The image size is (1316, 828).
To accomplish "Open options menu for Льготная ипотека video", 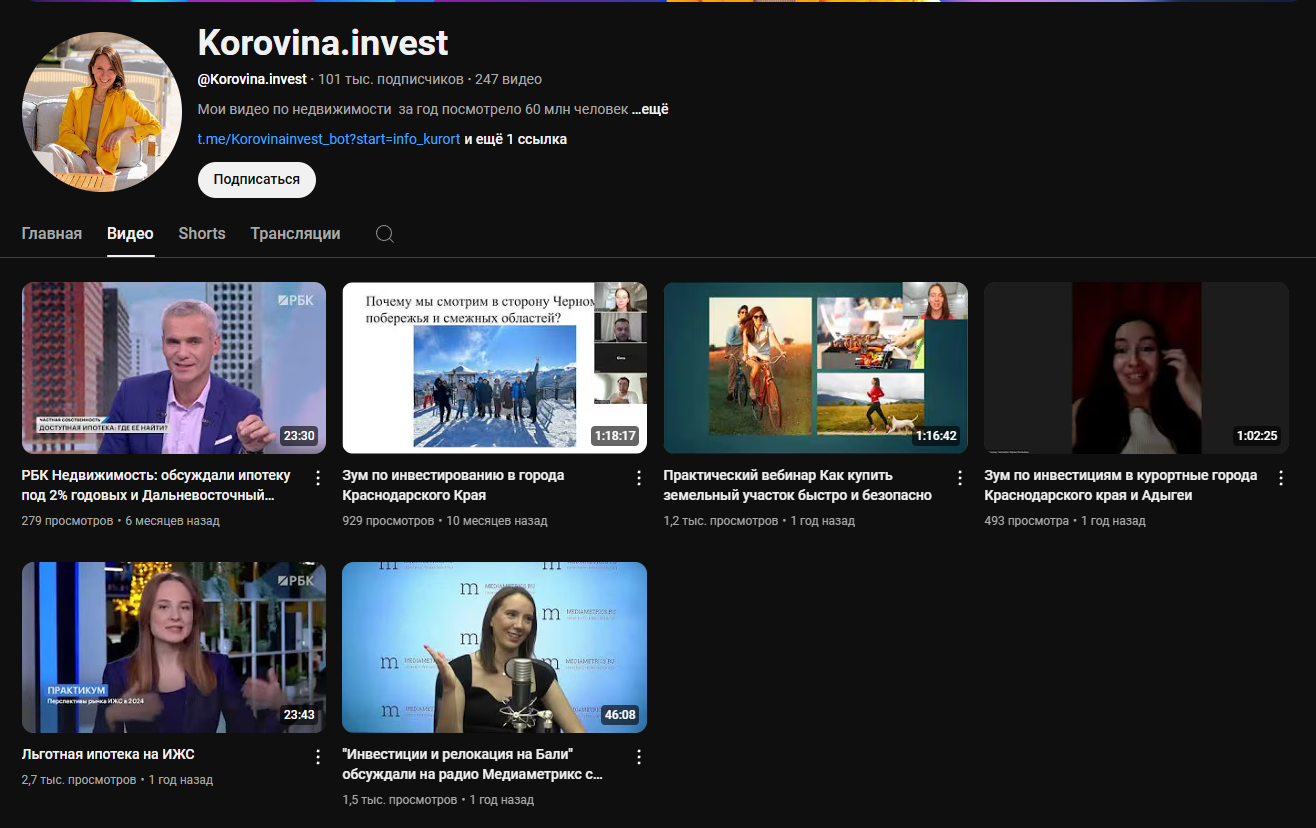I will [x=318, y=757].
